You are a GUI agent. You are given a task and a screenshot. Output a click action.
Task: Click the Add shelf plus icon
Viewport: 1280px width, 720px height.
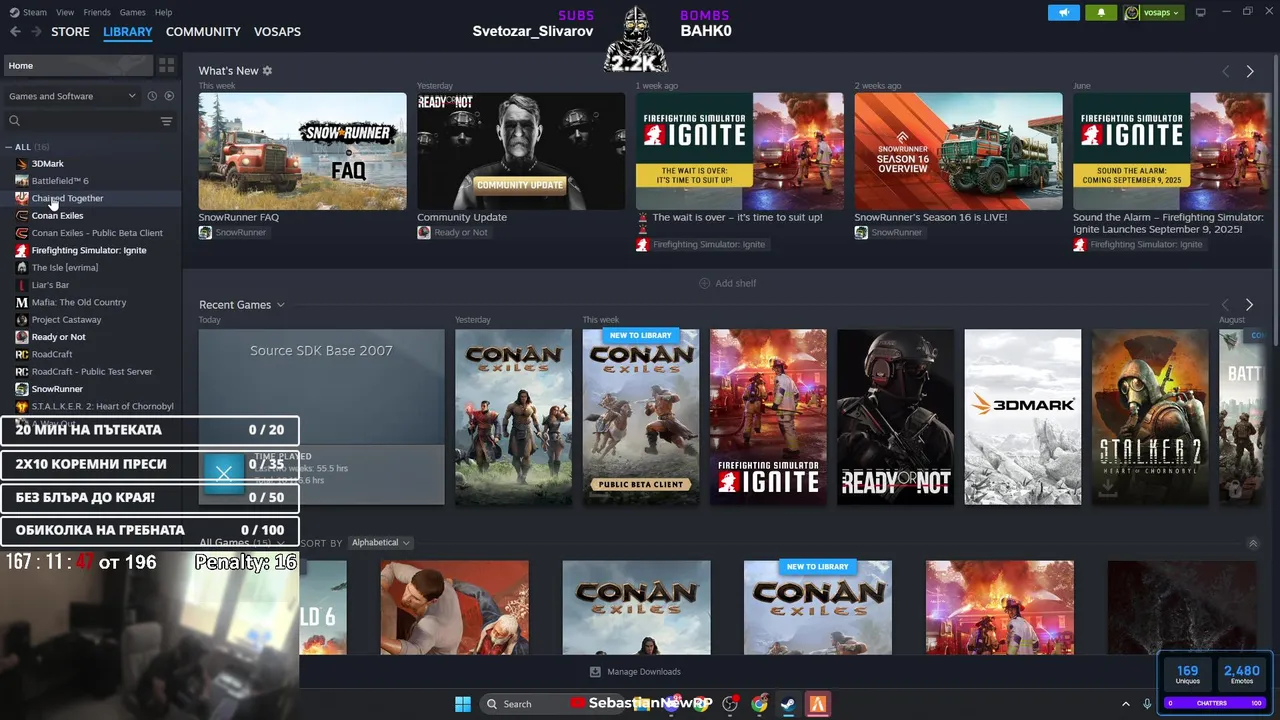point(704,283)
